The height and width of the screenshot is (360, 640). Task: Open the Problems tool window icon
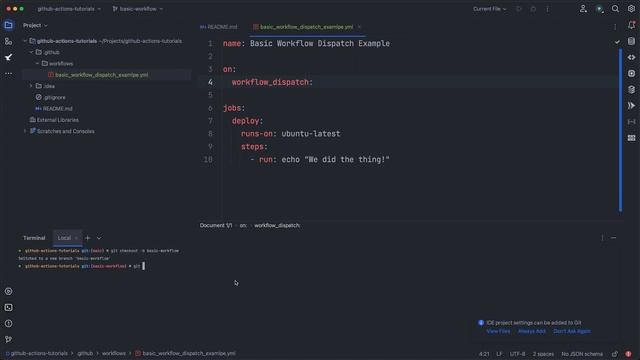(8, 323)
